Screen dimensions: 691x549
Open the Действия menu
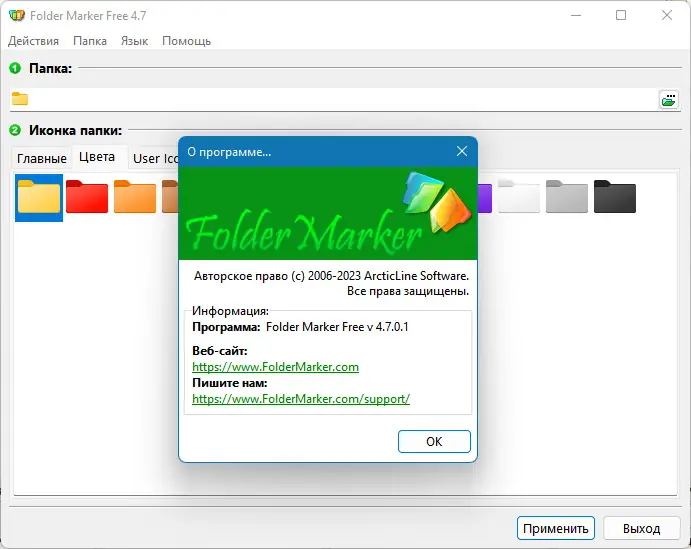coord(33,41)
